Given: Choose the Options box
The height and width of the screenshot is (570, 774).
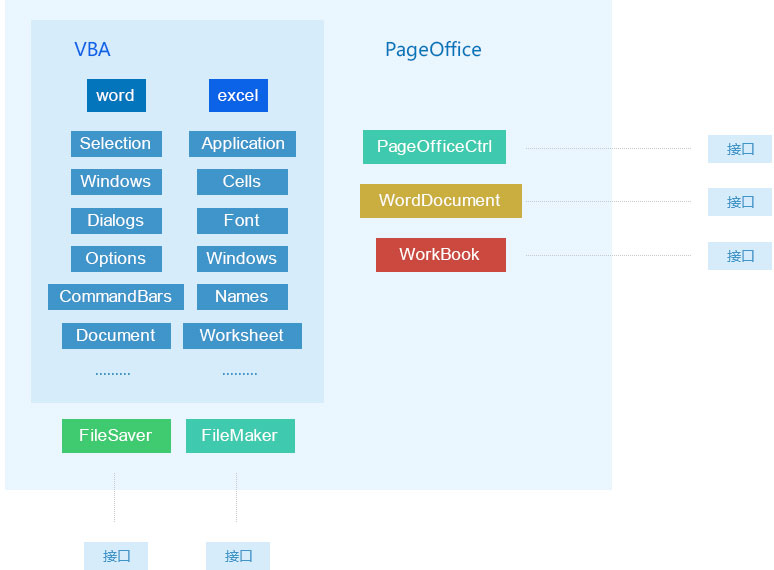Looking at the screenshot, I should click(x=116, y=259).
